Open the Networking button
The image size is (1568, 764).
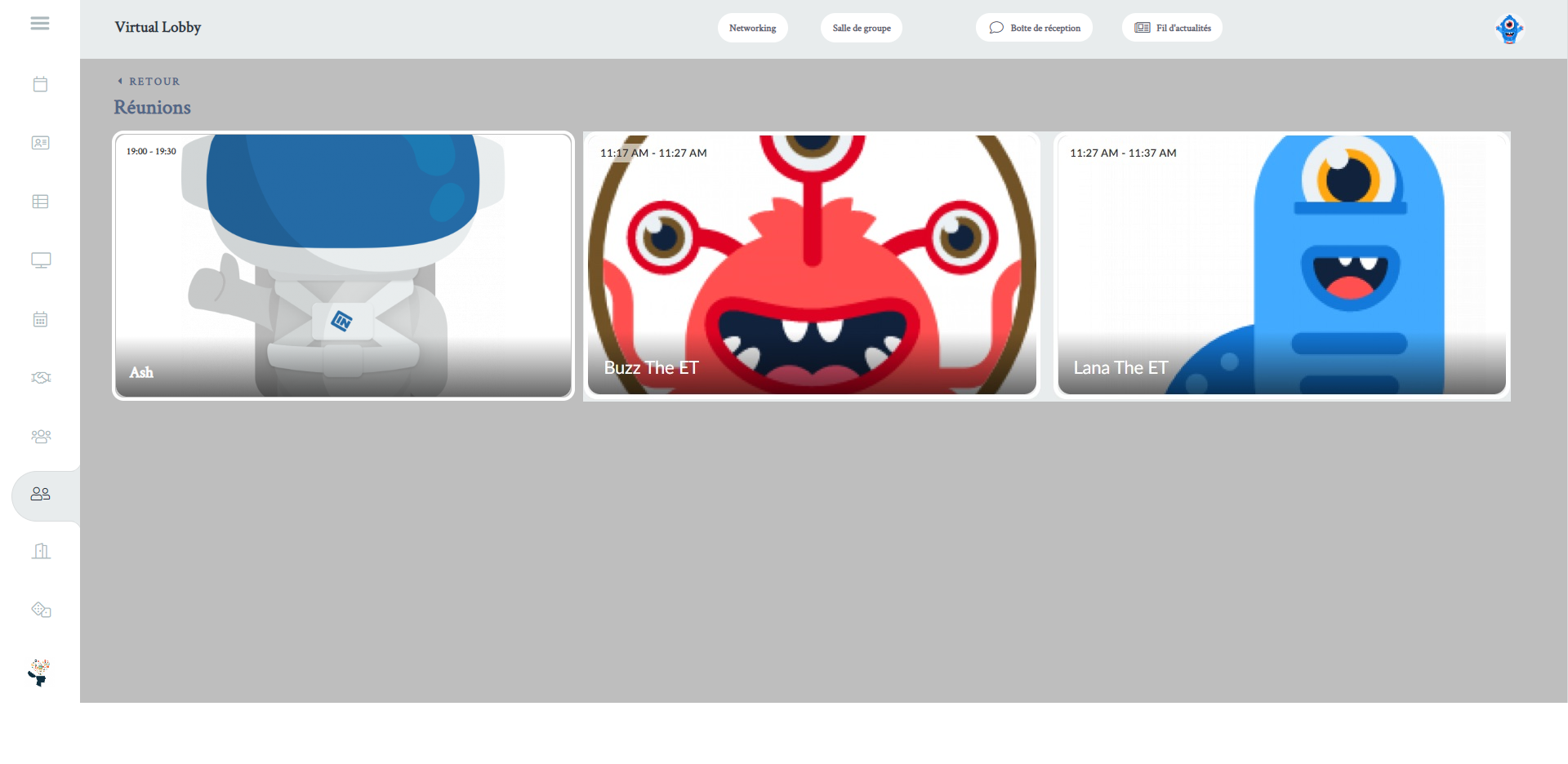point(753,28)
